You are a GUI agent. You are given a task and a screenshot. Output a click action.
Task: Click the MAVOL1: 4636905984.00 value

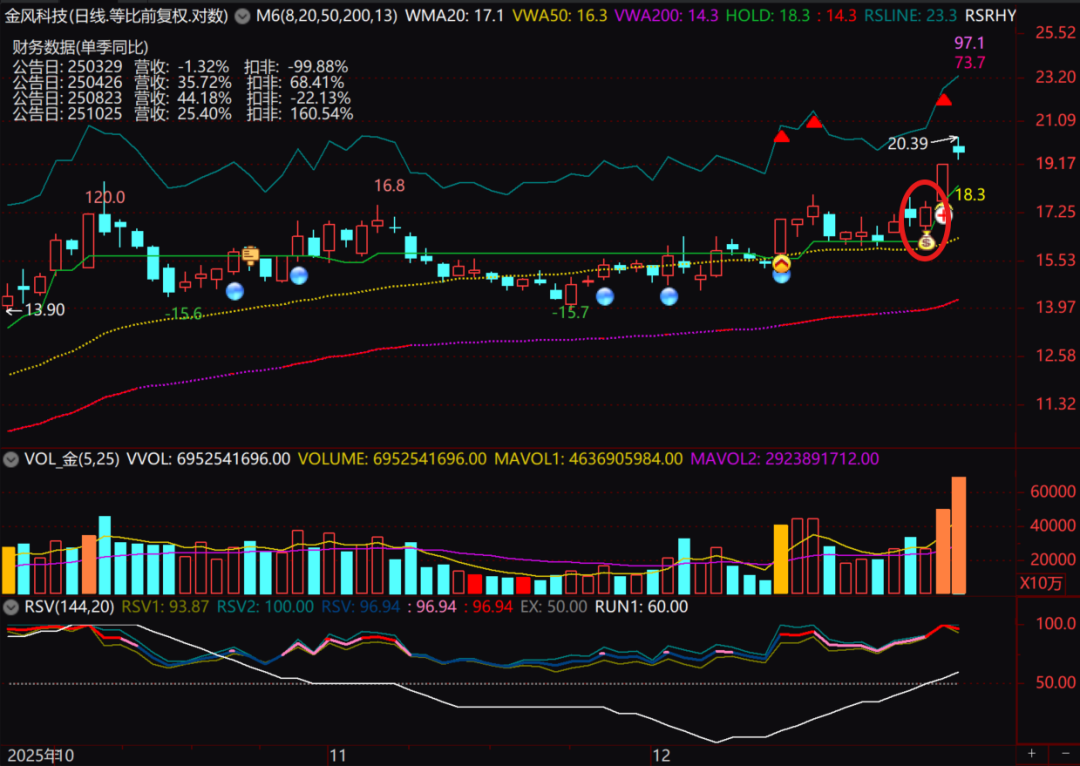588,459
